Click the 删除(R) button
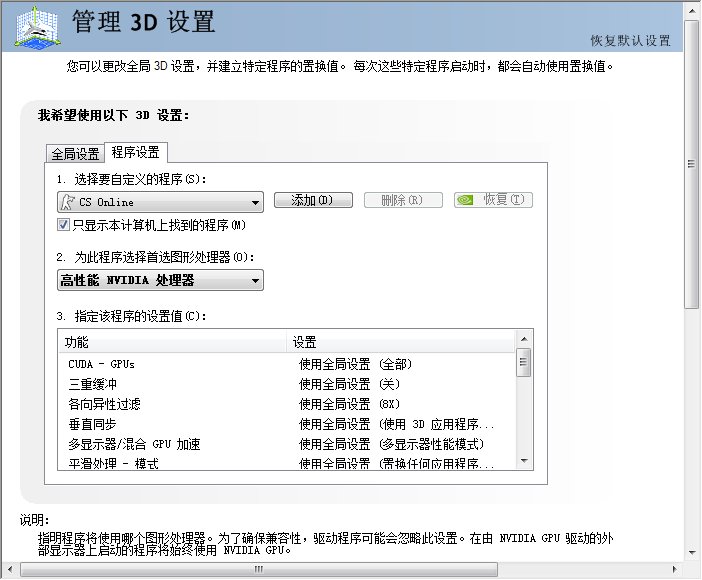This screenshot has width=702, height=580. tap(403, 200)
